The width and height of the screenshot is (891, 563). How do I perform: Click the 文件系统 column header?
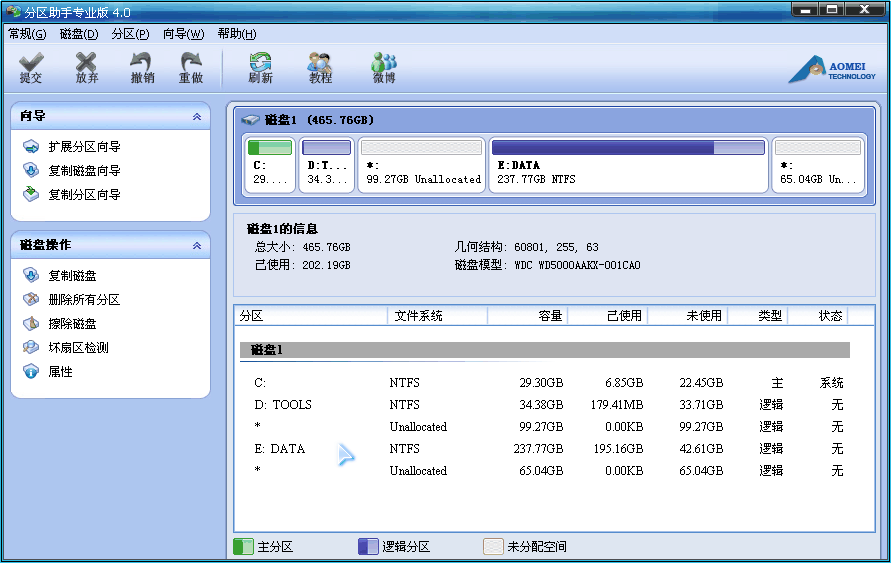(418, 316)
